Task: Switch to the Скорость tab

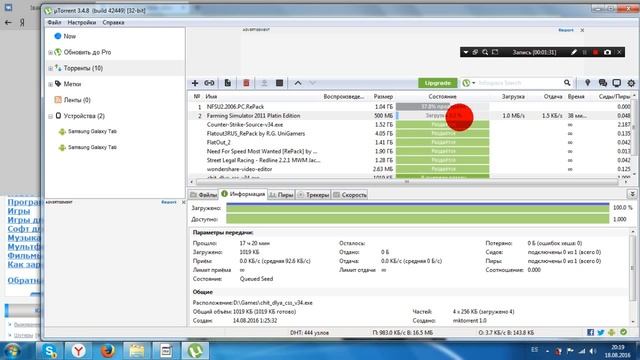Action: tap(350, 195)
